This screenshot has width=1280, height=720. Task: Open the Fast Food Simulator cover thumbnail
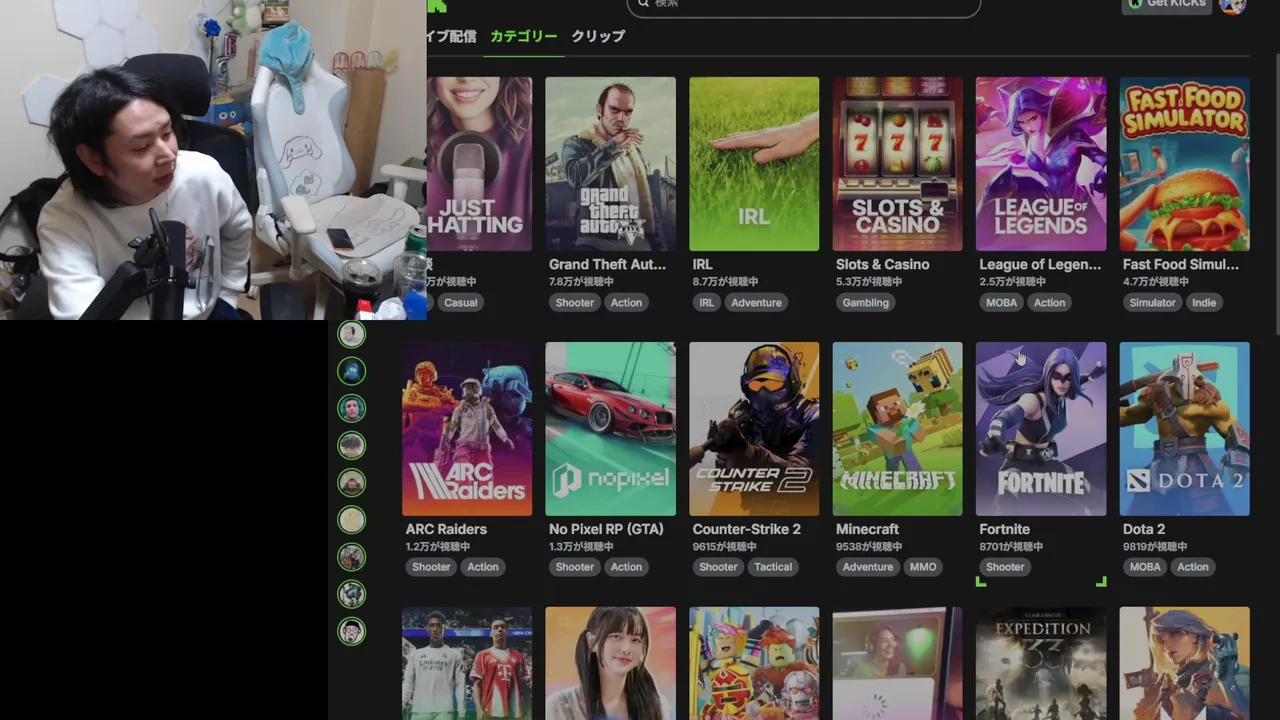tap(1185, 164)
